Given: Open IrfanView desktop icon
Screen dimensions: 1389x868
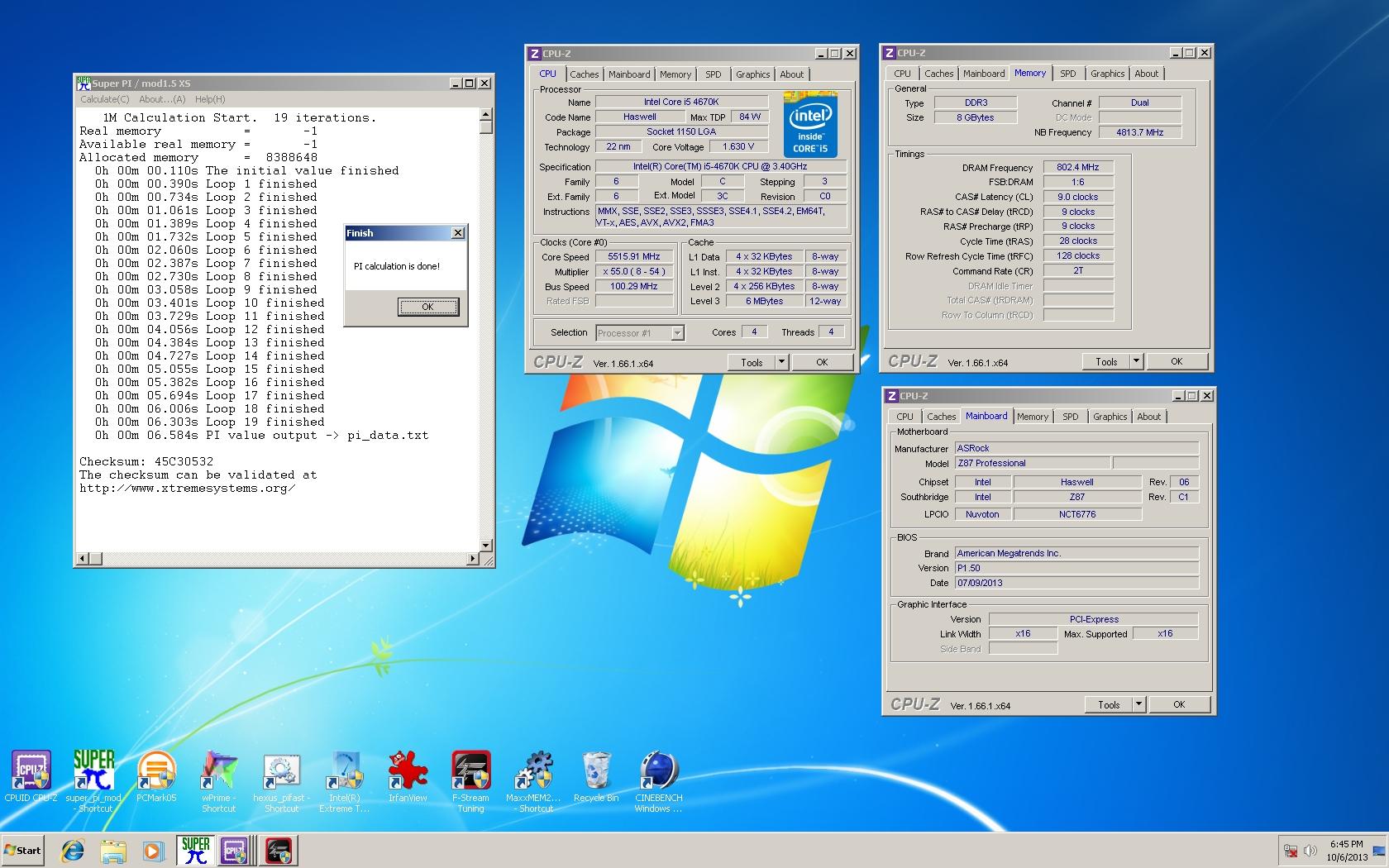Looking at the screenshot, I should (408, 775).
